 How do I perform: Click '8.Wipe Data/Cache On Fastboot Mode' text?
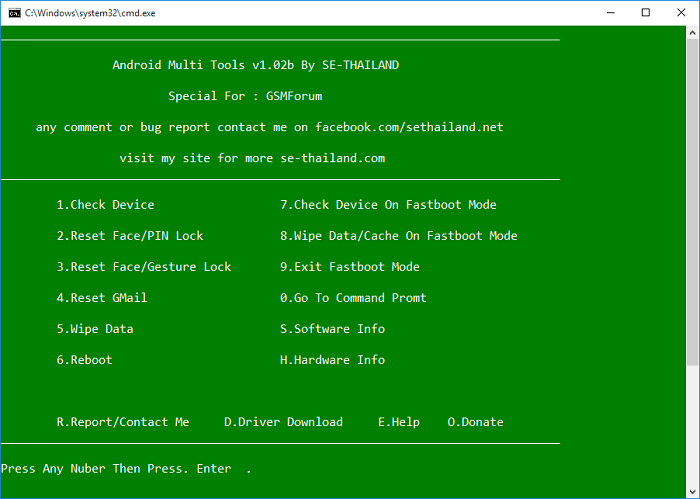point(399,236)
